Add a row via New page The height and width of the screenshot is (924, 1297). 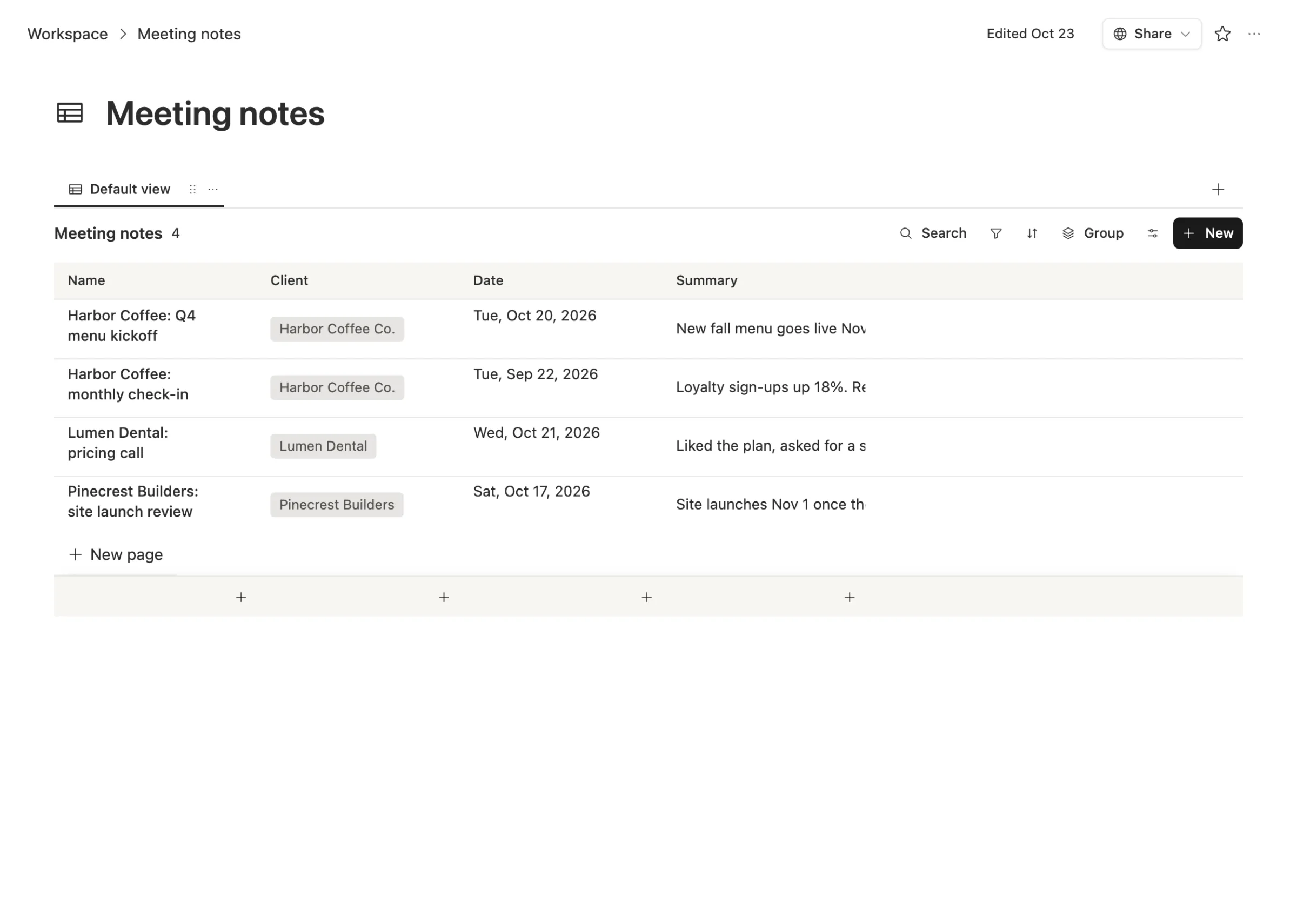click(116, 555)
